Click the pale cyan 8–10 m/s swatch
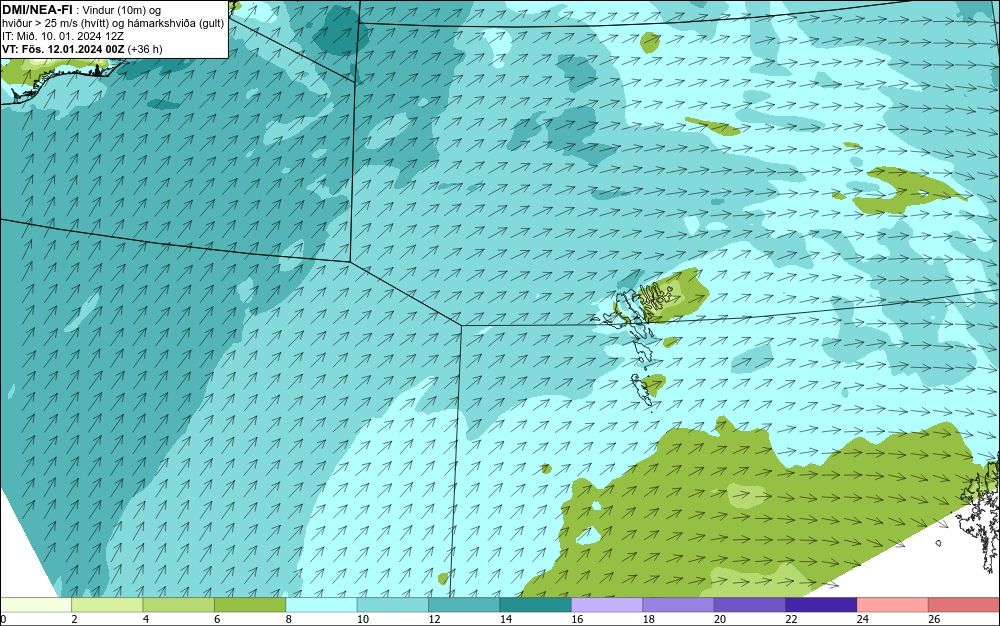 pyautogui.click(x=321, y=605)
